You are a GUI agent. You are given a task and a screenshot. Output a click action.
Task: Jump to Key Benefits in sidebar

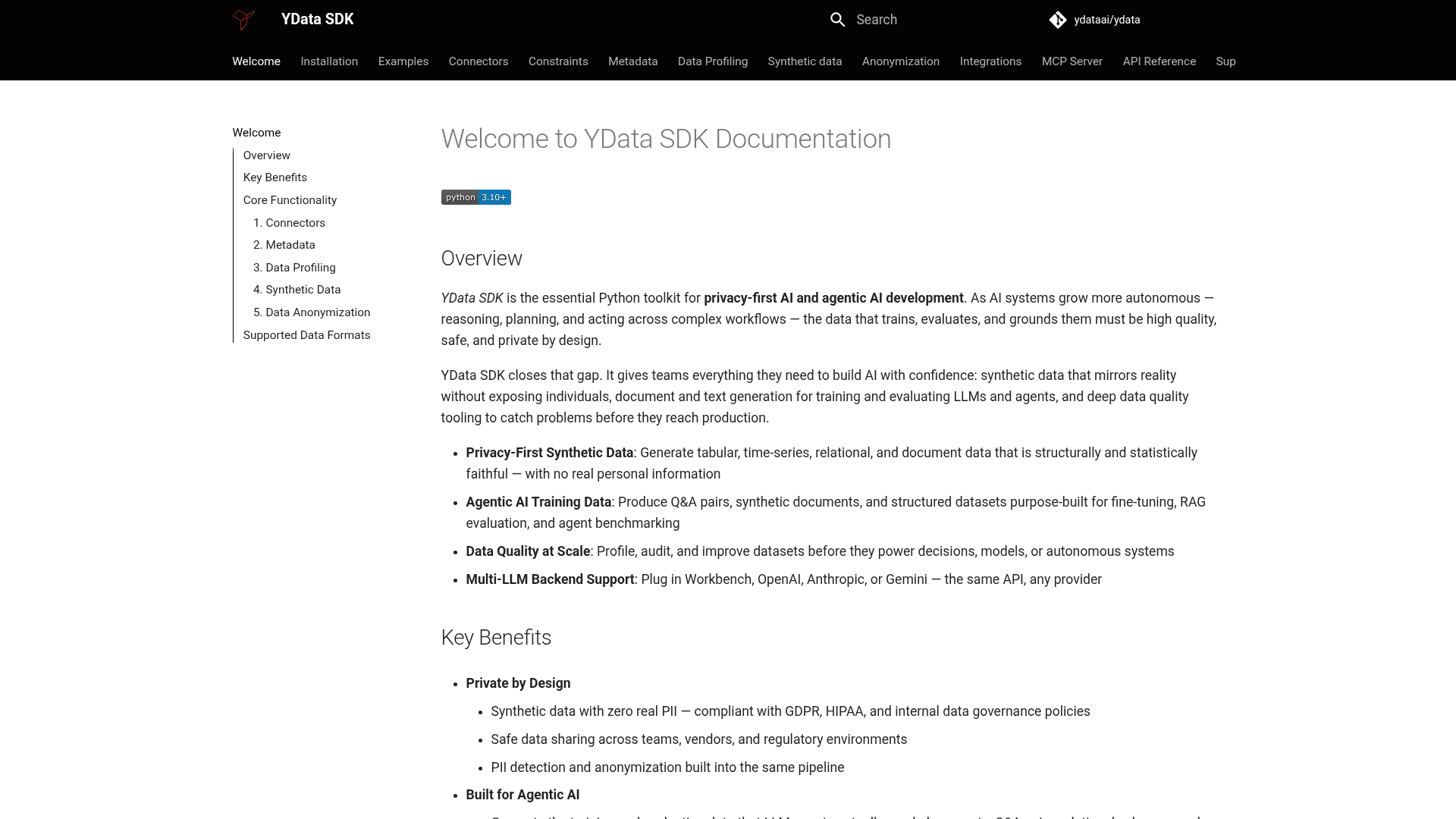275,177
